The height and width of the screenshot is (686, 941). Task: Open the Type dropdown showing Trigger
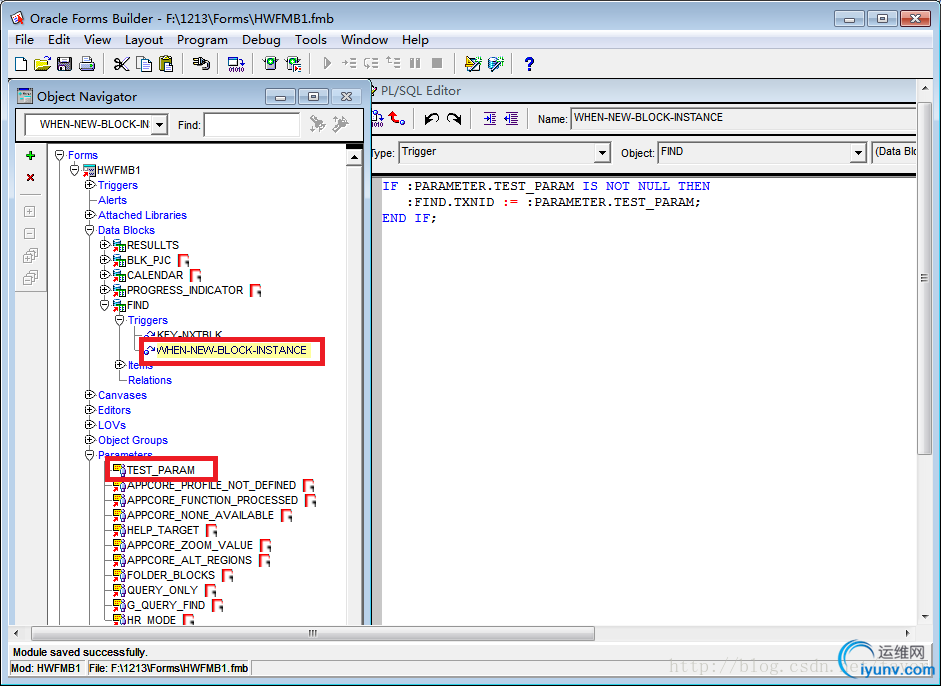click(603, 152)
